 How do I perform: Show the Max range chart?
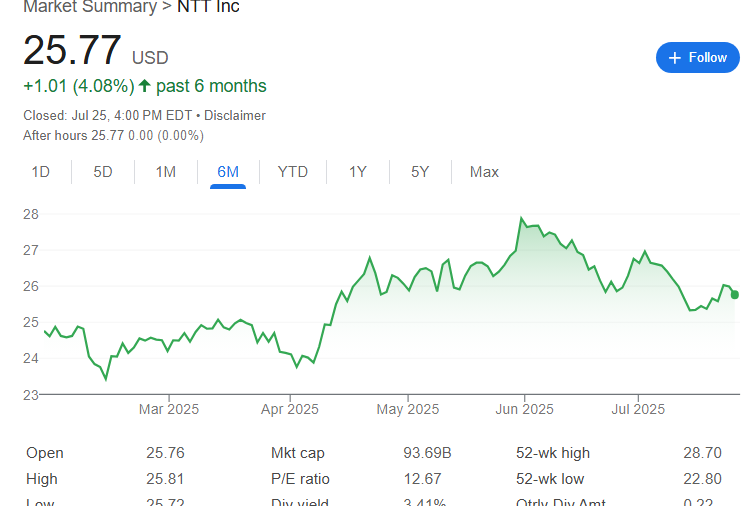pyautogui.click(x=484, y=172)
